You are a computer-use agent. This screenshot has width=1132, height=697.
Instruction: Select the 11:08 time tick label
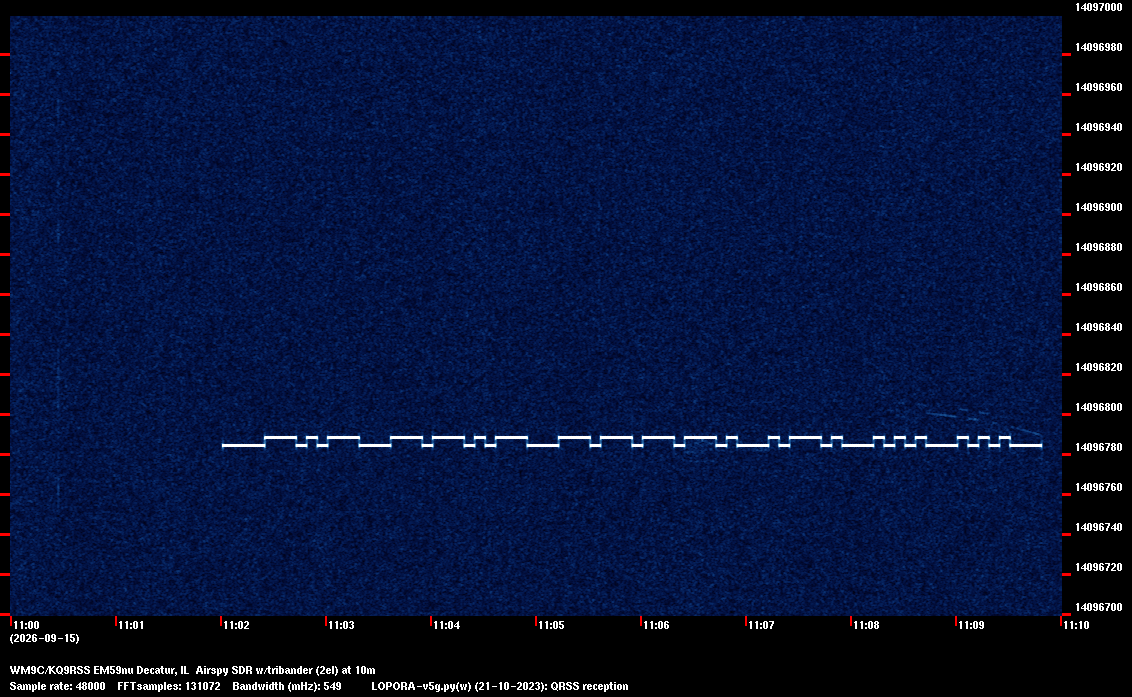tap(866, 625)
